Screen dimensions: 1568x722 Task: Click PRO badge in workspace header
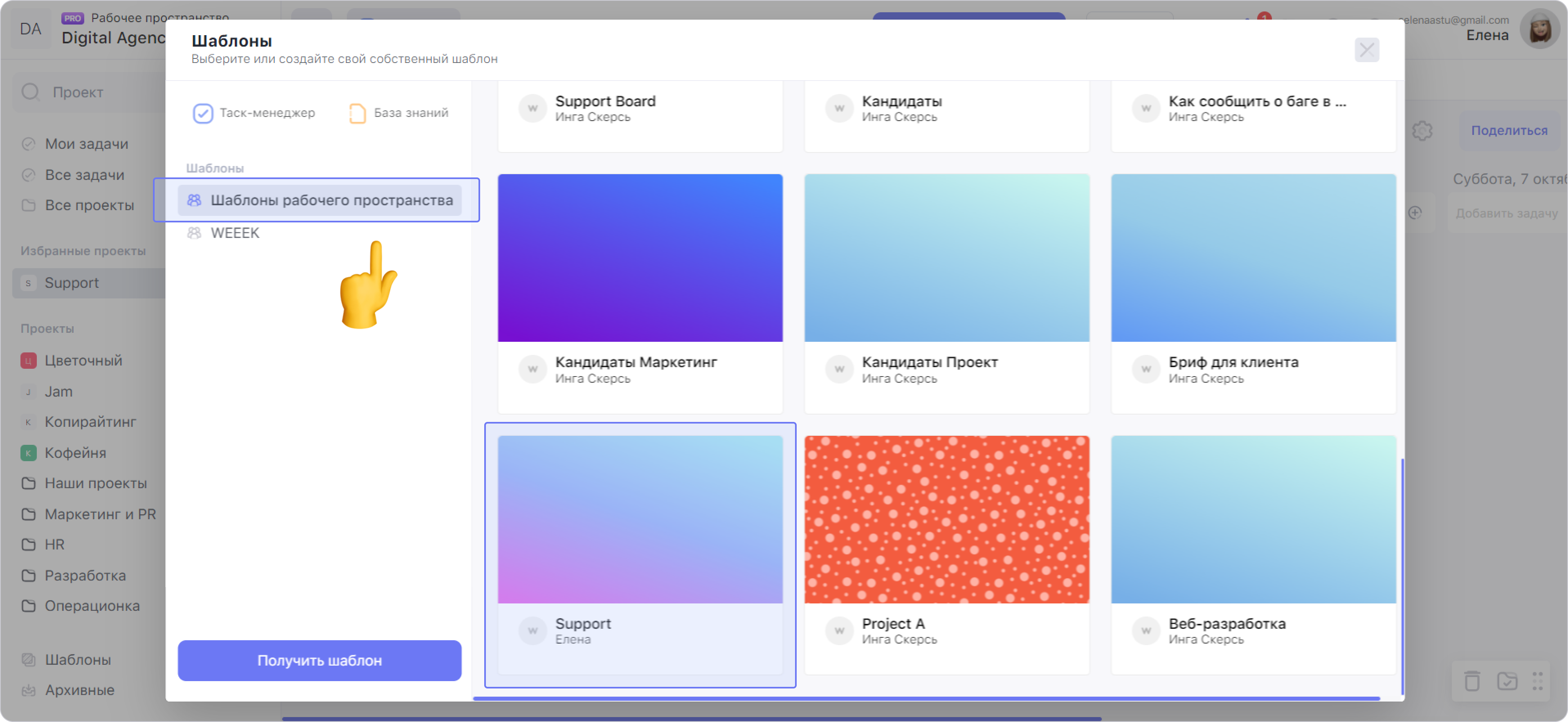click(x=72, y=18)
